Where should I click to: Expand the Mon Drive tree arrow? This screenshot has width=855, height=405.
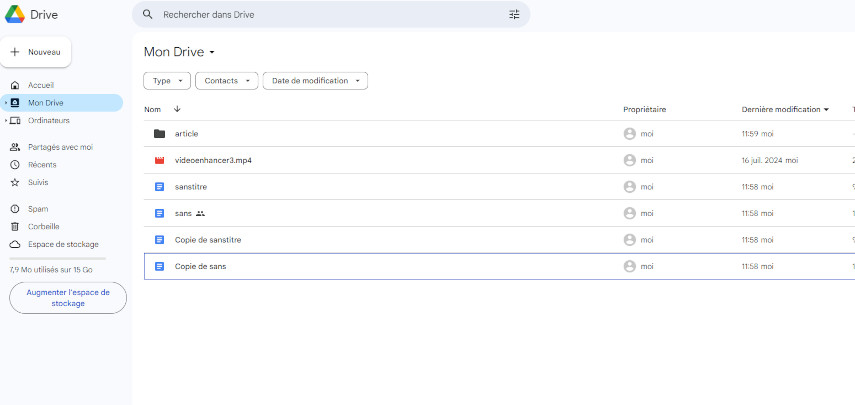[x=6, y=102]
